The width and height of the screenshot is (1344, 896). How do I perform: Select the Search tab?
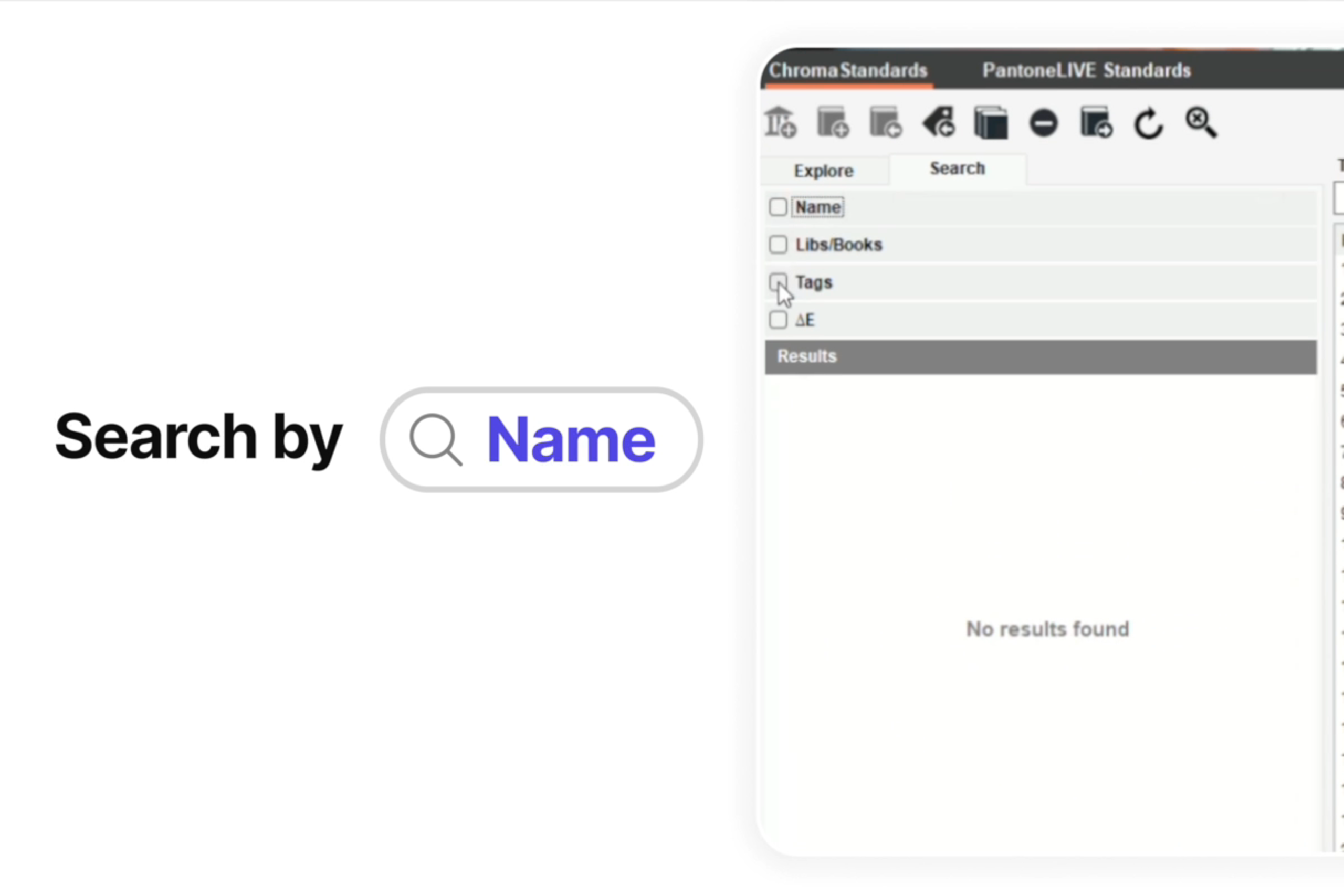pos(957,168)
